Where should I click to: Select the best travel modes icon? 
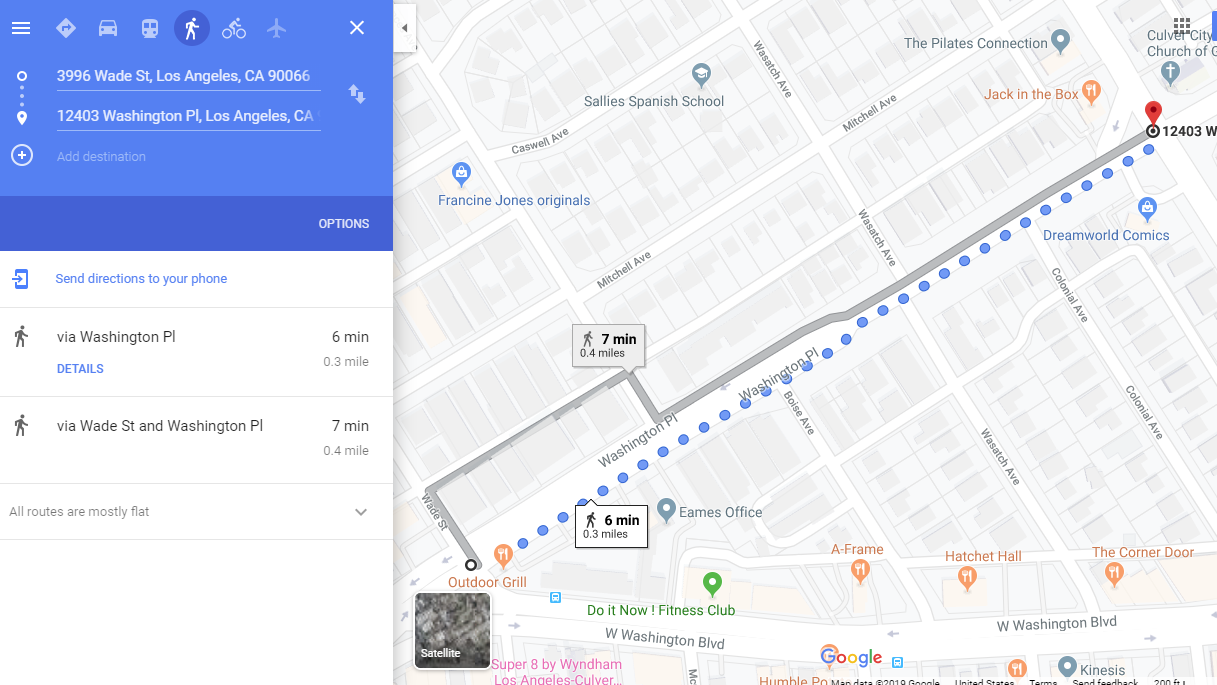click(x=66, y=28)
